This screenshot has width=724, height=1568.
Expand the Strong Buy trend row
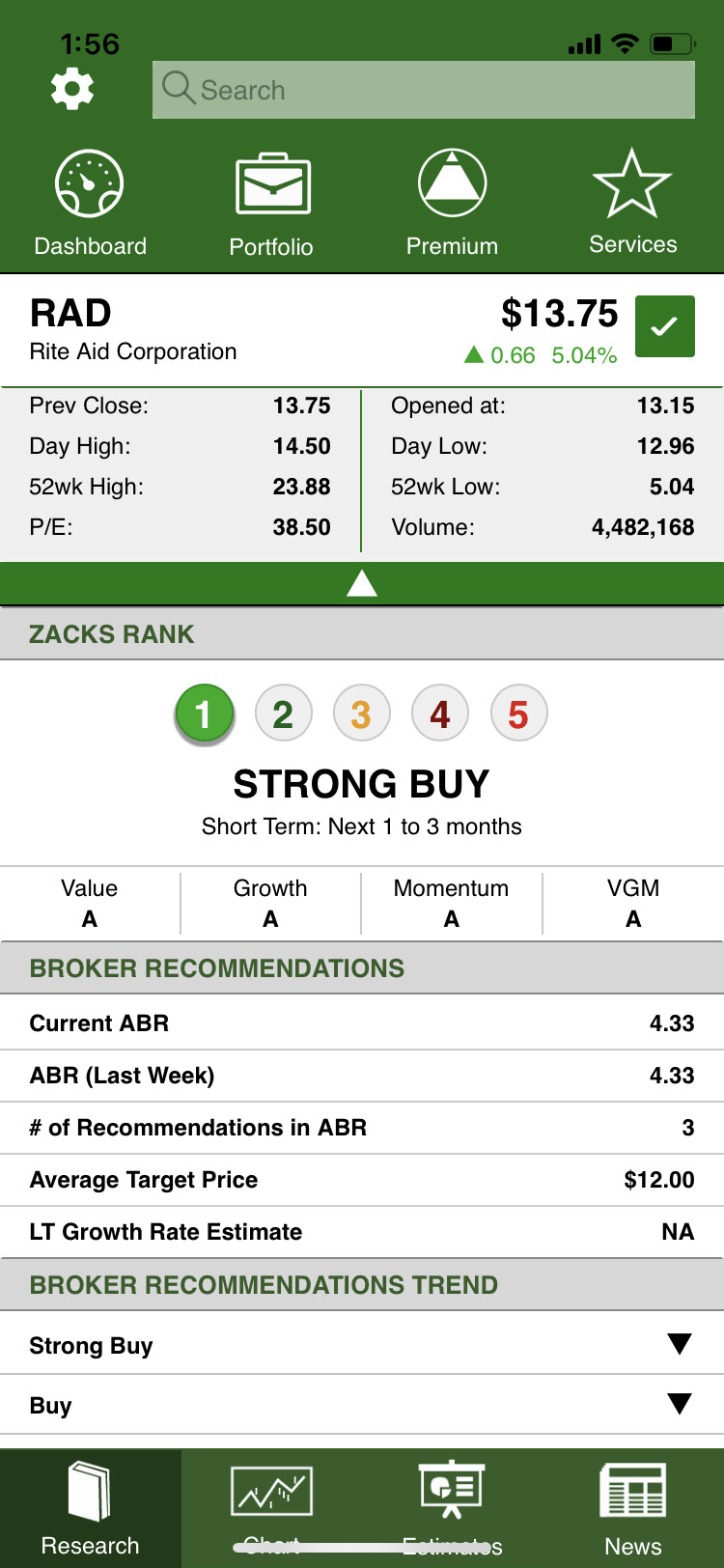(x=362, y=1345)
